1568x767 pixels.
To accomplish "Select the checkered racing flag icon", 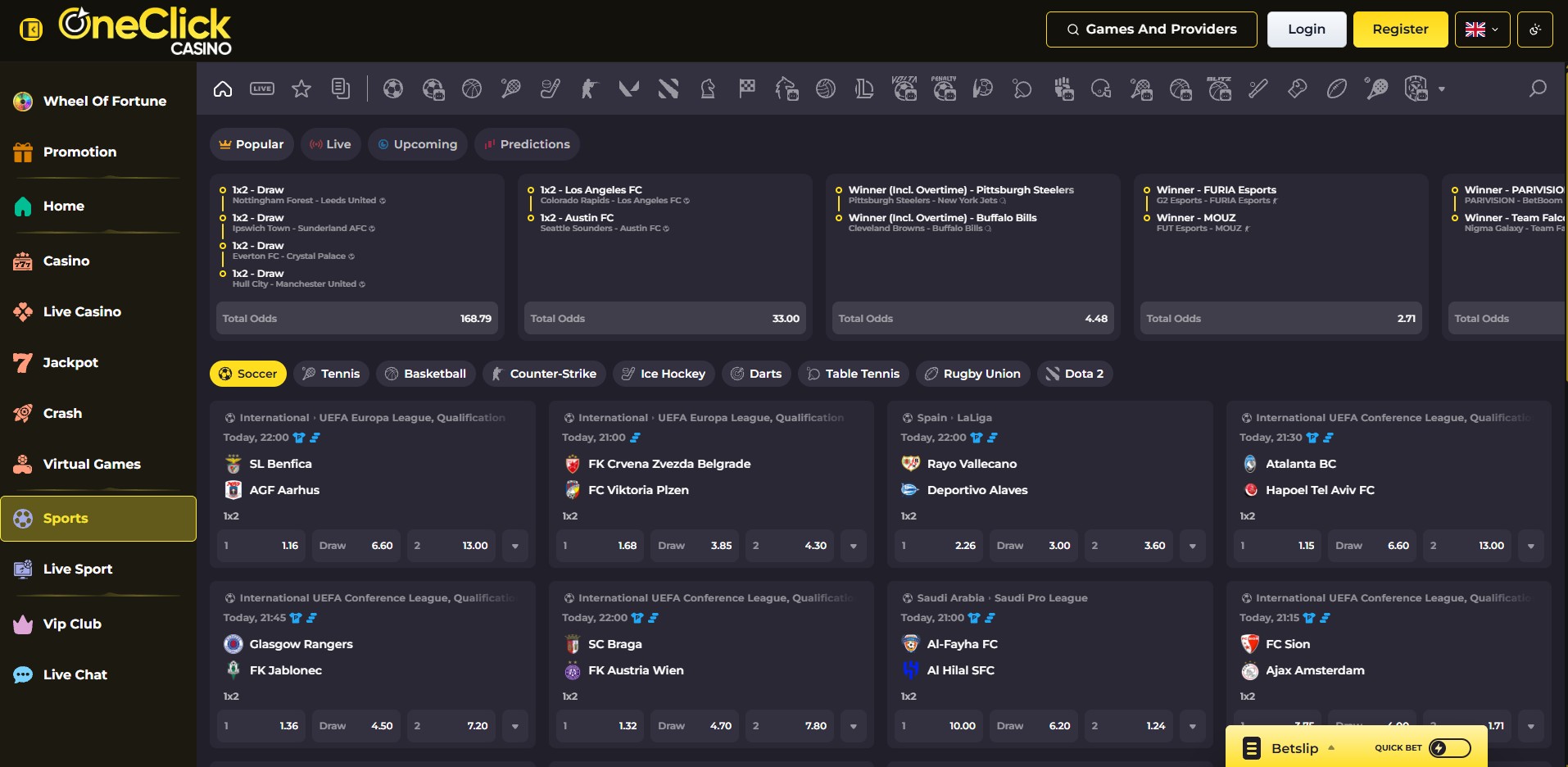I will point(747,88).
